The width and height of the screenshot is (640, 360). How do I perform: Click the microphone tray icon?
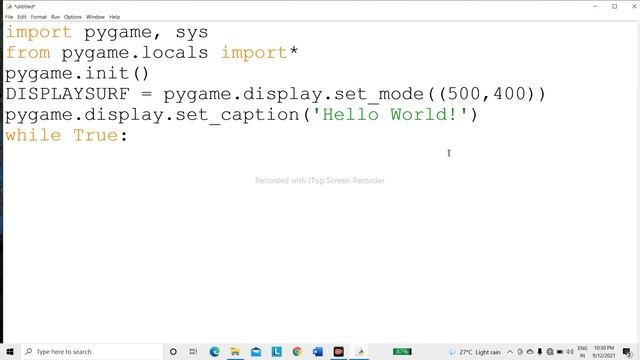(x=540, y=352)
